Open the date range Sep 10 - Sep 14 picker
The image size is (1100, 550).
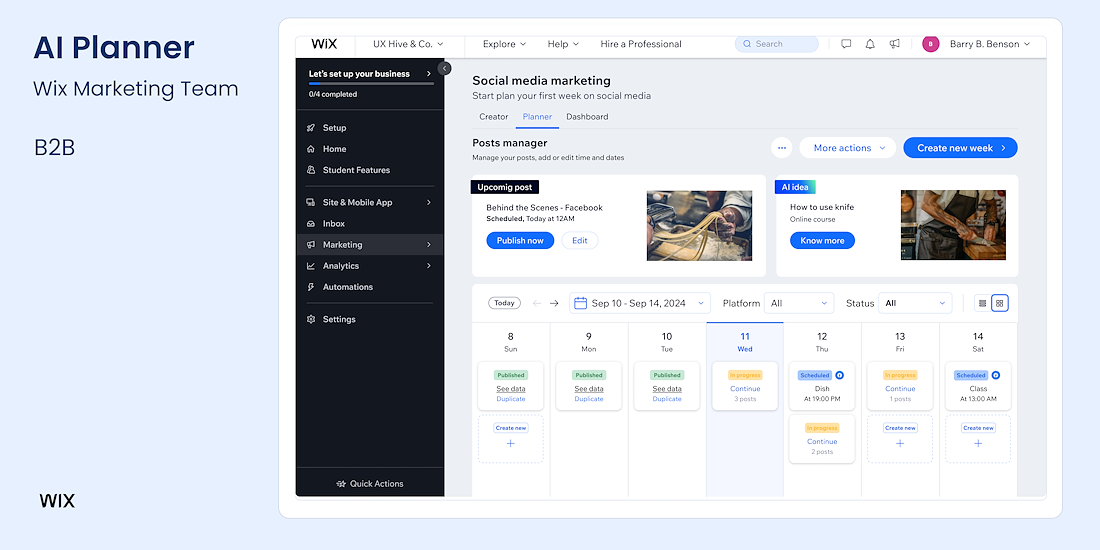640,303
